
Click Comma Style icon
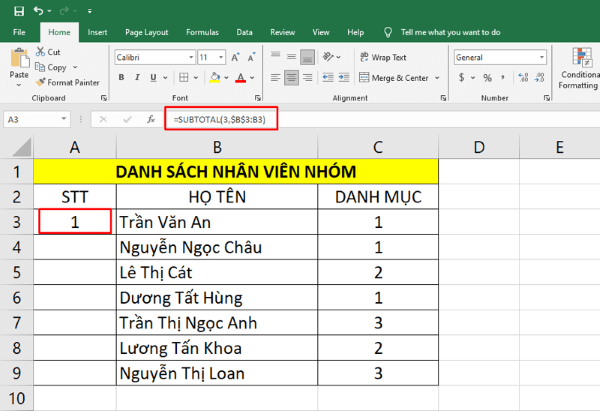[503, 78]
